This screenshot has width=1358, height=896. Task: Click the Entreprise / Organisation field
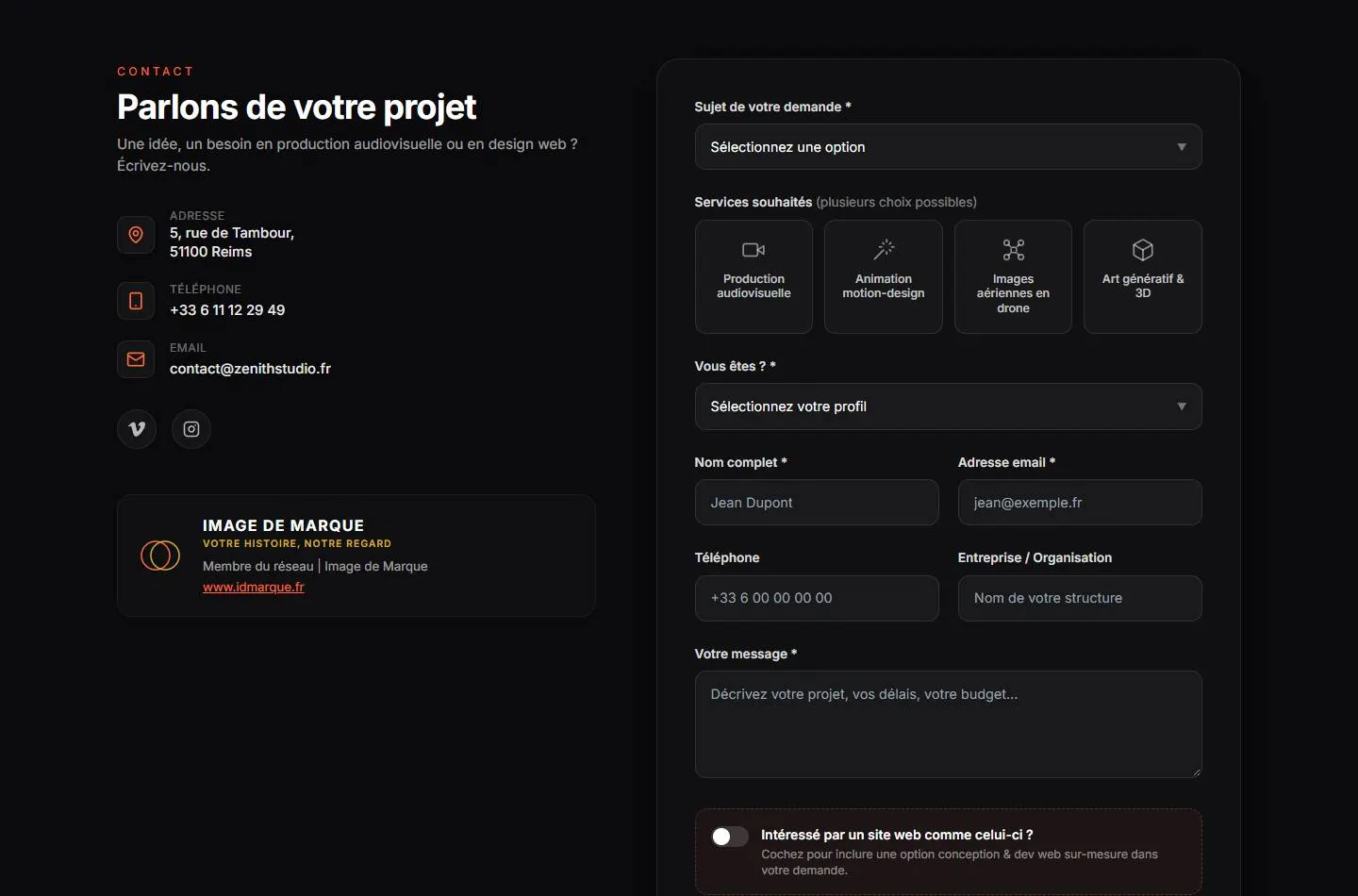[1080, 598]
